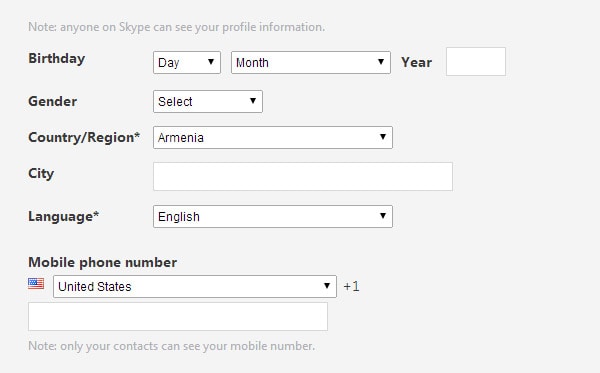Image resolution: width=600 pixels, height=373 pixels.
Task: Click the Year label
Action: (x=416, y=62)
